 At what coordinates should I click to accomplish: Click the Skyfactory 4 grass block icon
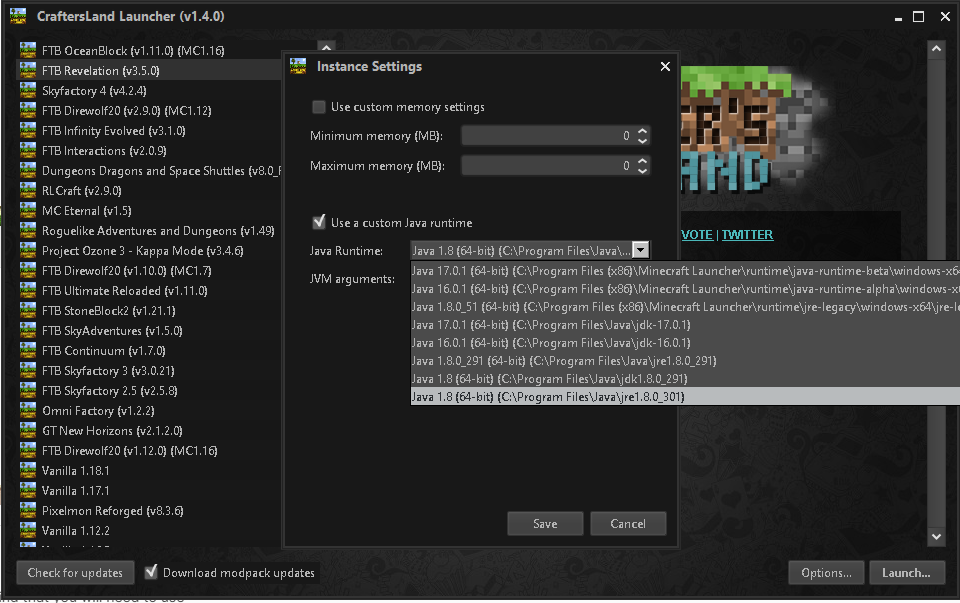click(28, 90)
